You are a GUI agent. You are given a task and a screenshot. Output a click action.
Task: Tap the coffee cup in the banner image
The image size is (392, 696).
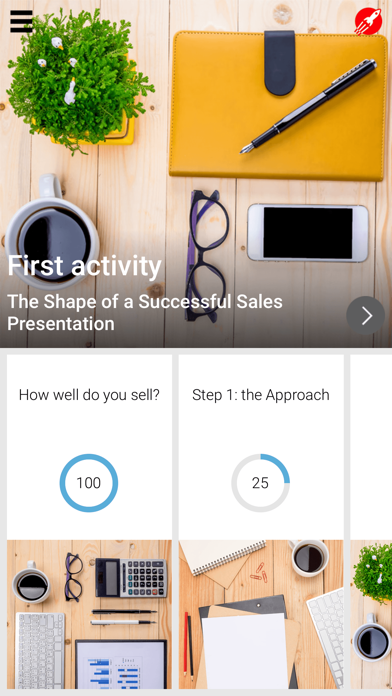pyautogui.click(x=51, y=233)
